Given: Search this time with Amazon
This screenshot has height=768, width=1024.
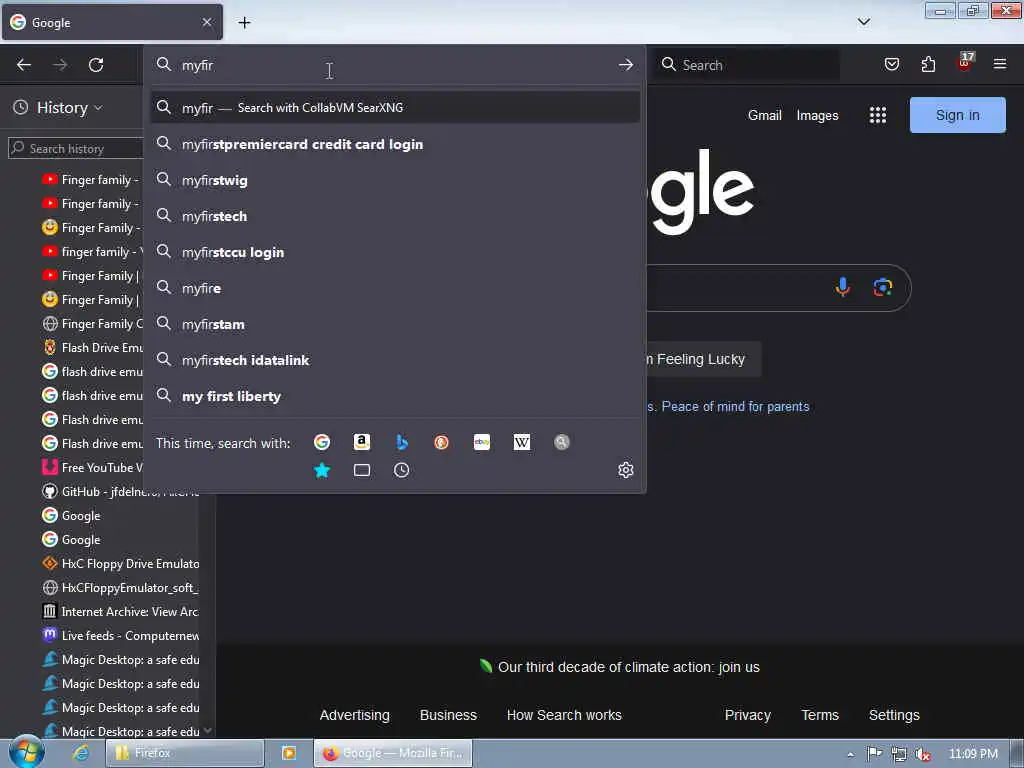Looking at the screenshot, I should click(x=362, y=442).
